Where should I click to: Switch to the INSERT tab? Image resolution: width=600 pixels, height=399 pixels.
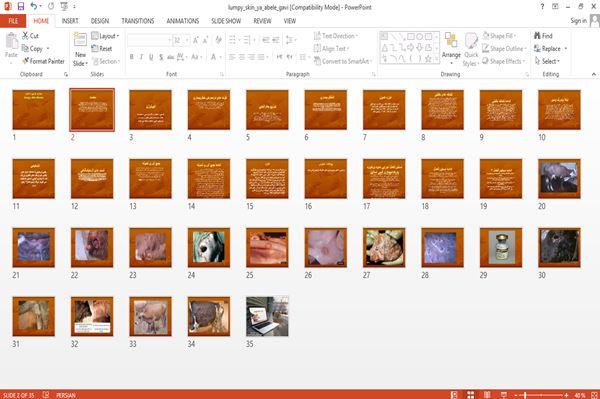click(x=70, y=21)
